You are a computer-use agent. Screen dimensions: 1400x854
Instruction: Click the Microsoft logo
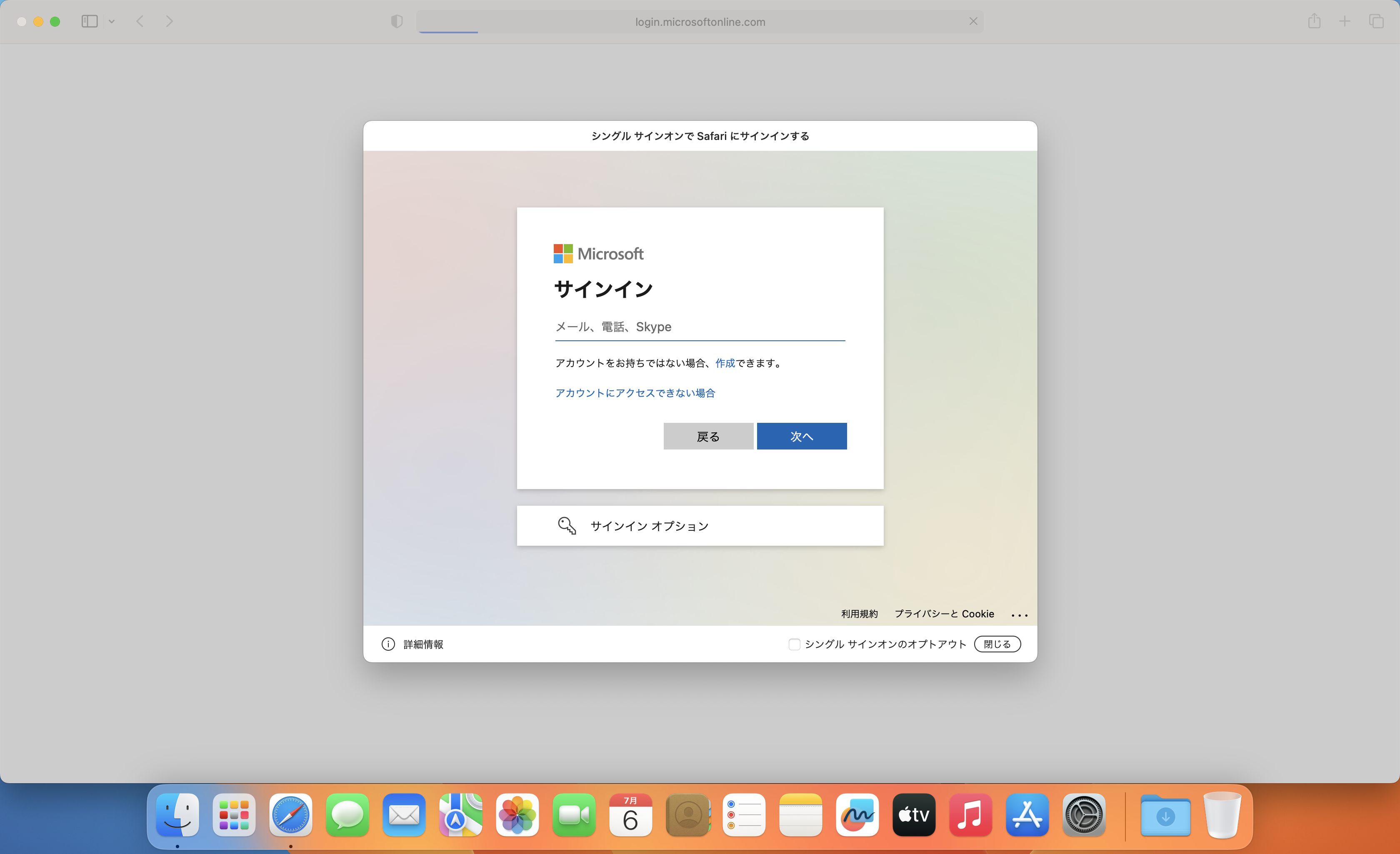click(x=598, y=253)
